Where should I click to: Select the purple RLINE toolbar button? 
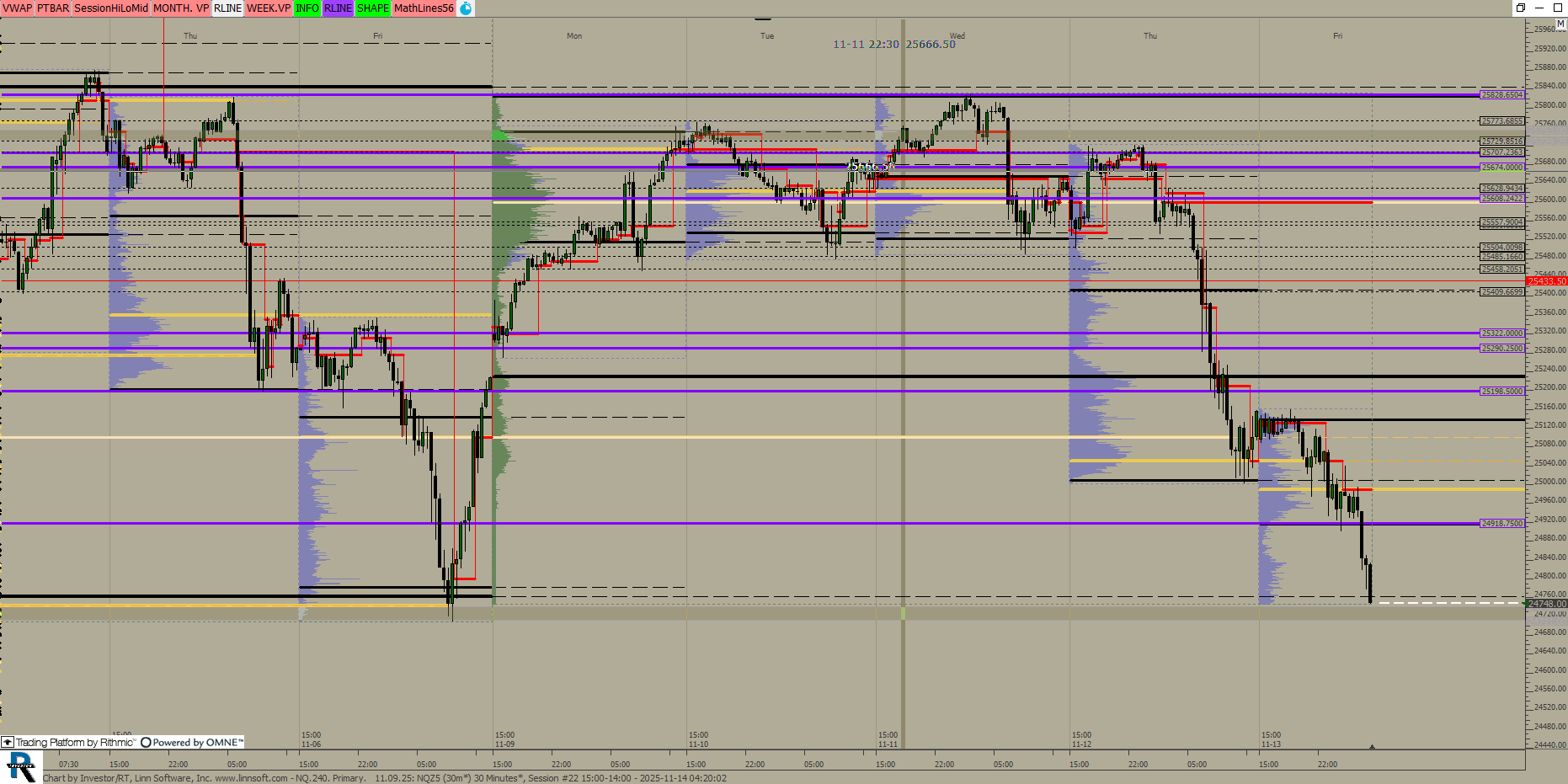click(338, 8)
